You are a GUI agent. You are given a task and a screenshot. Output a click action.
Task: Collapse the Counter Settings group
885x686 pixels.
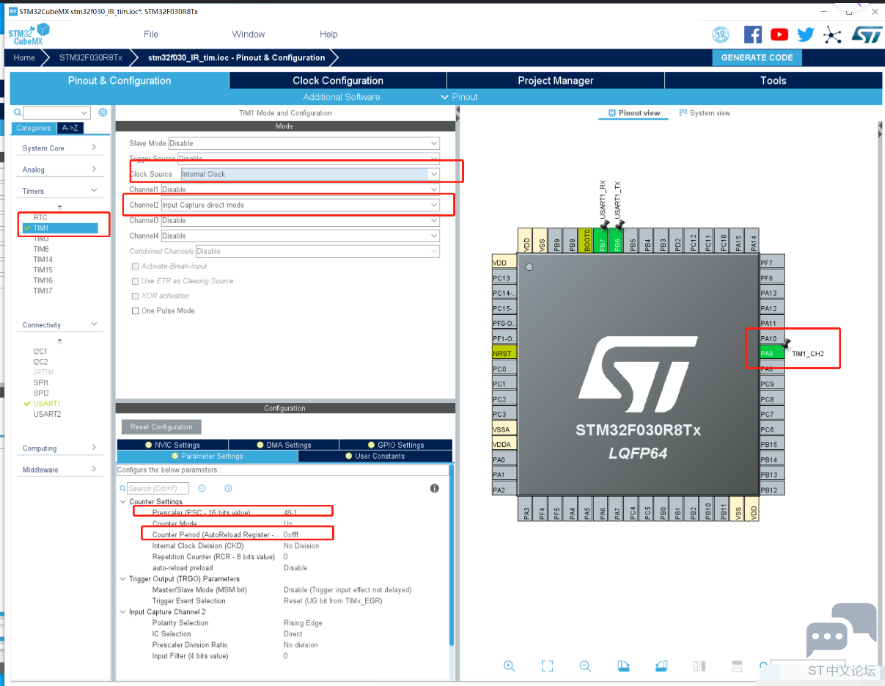tap(123, 501)
